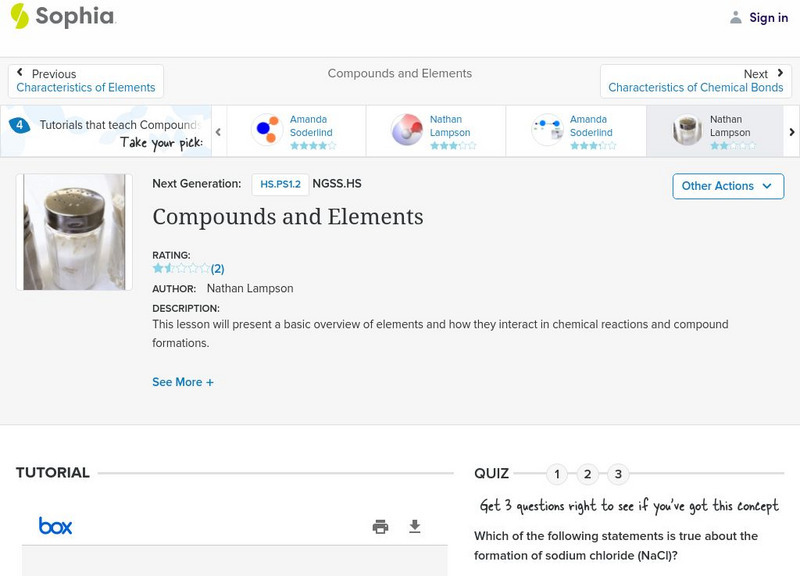Select quiz question 2
The image size is (800, 576).
point(588,474)
